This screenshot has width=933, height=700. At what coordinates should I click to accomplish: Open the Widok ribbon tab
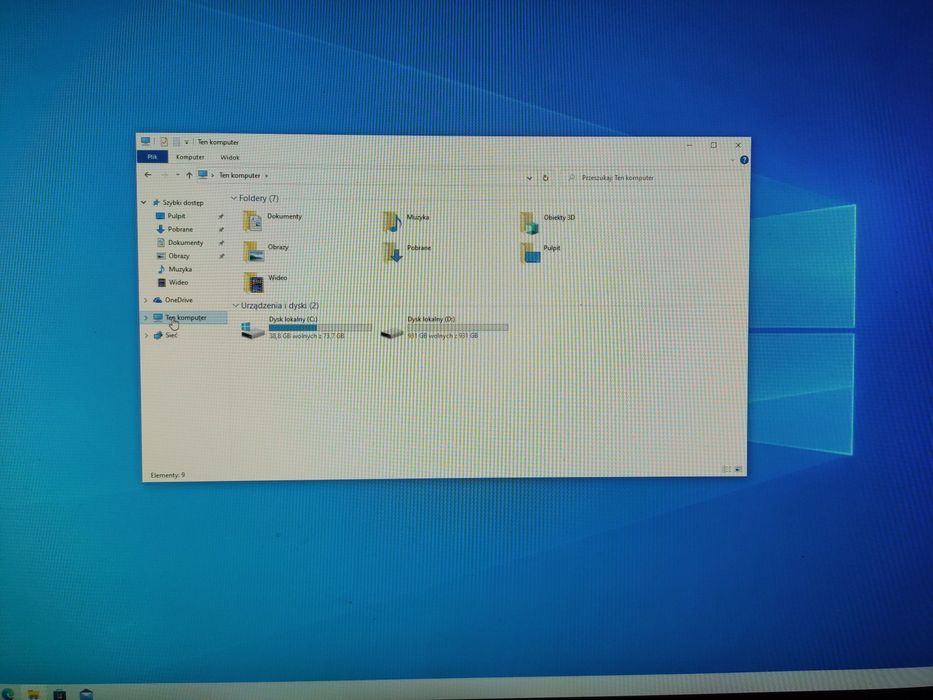[230, 158]
